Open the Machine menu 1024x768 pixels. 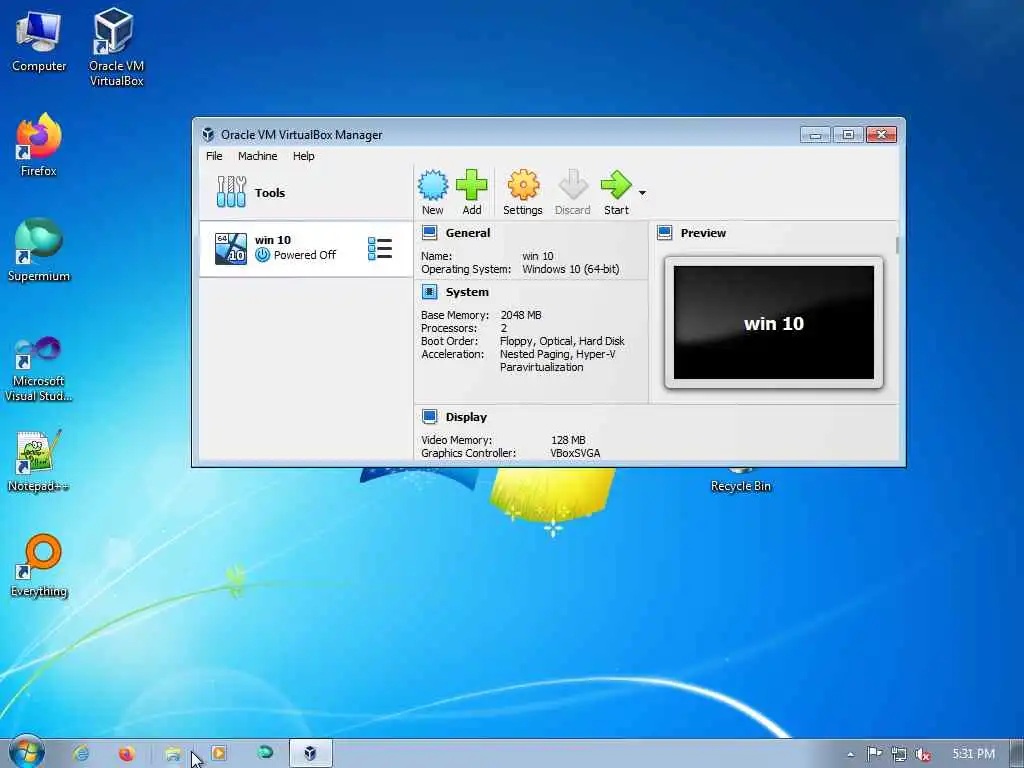257,156
